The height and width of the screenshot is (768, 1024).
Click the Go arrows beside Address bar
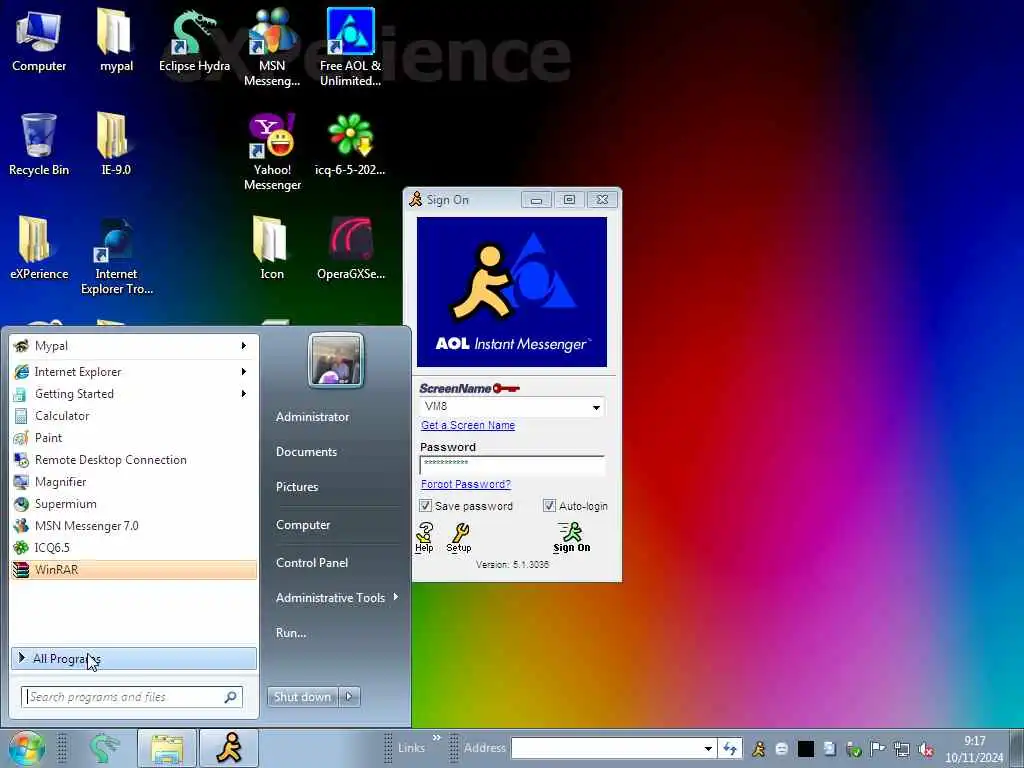tap(730, 748)
